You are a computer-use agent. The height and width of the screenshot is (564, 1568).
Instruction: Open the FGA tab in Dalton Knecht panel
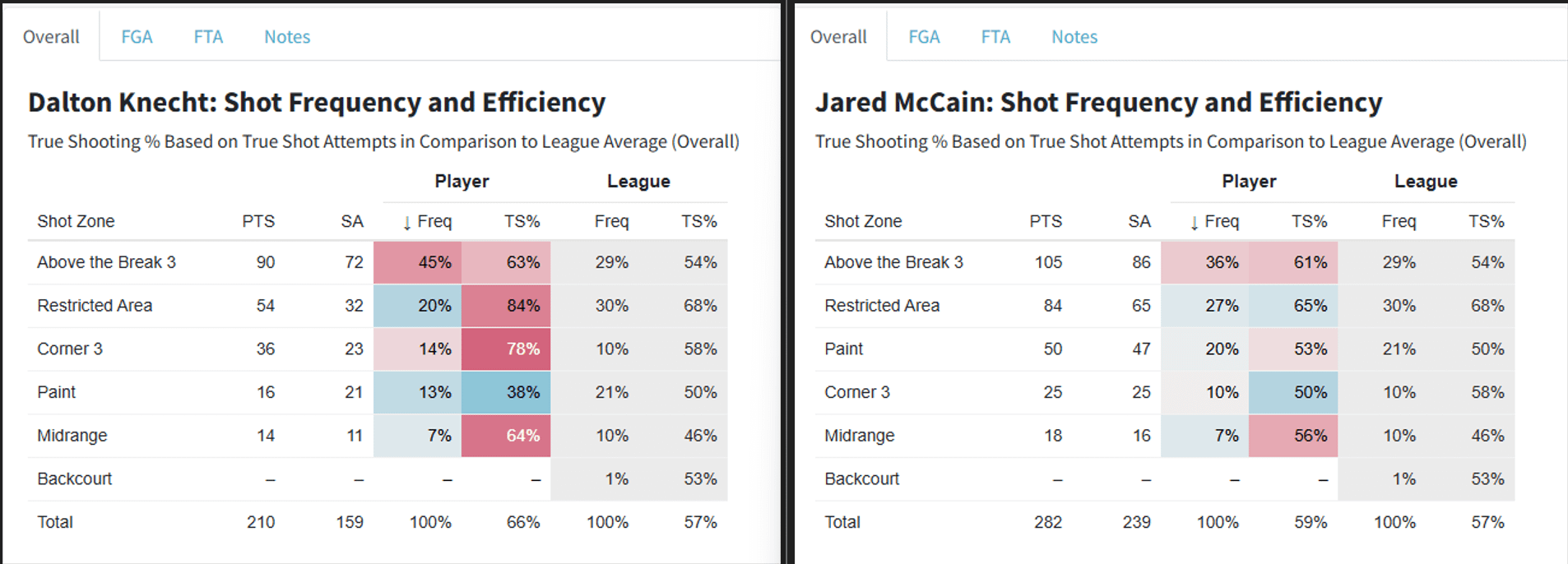137,37
